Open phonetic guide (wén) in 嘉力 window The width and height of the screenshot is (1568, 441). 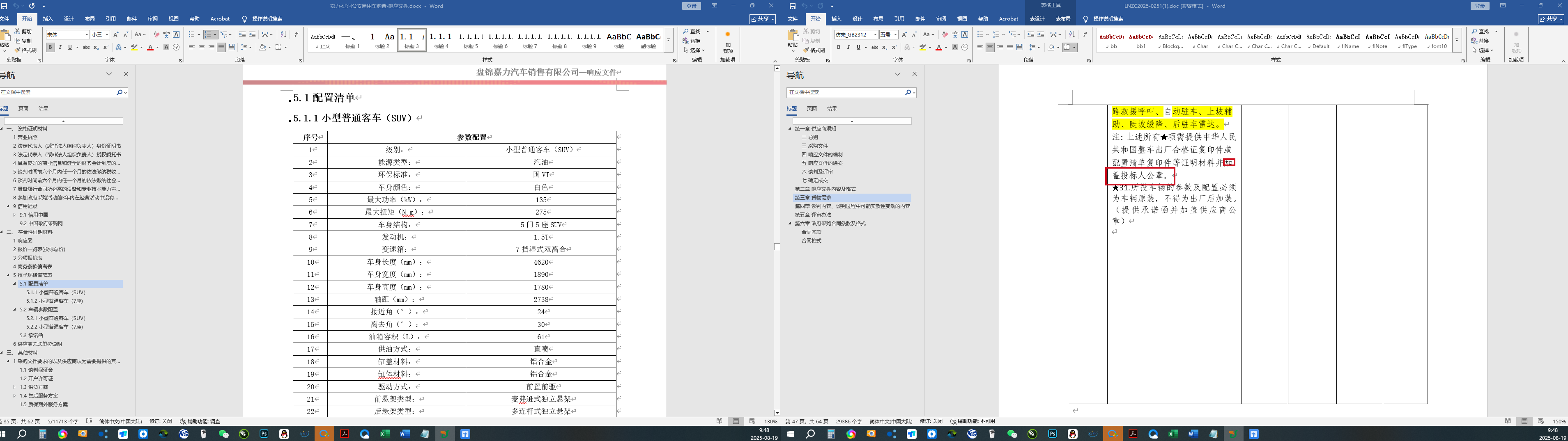pos(166,35)
